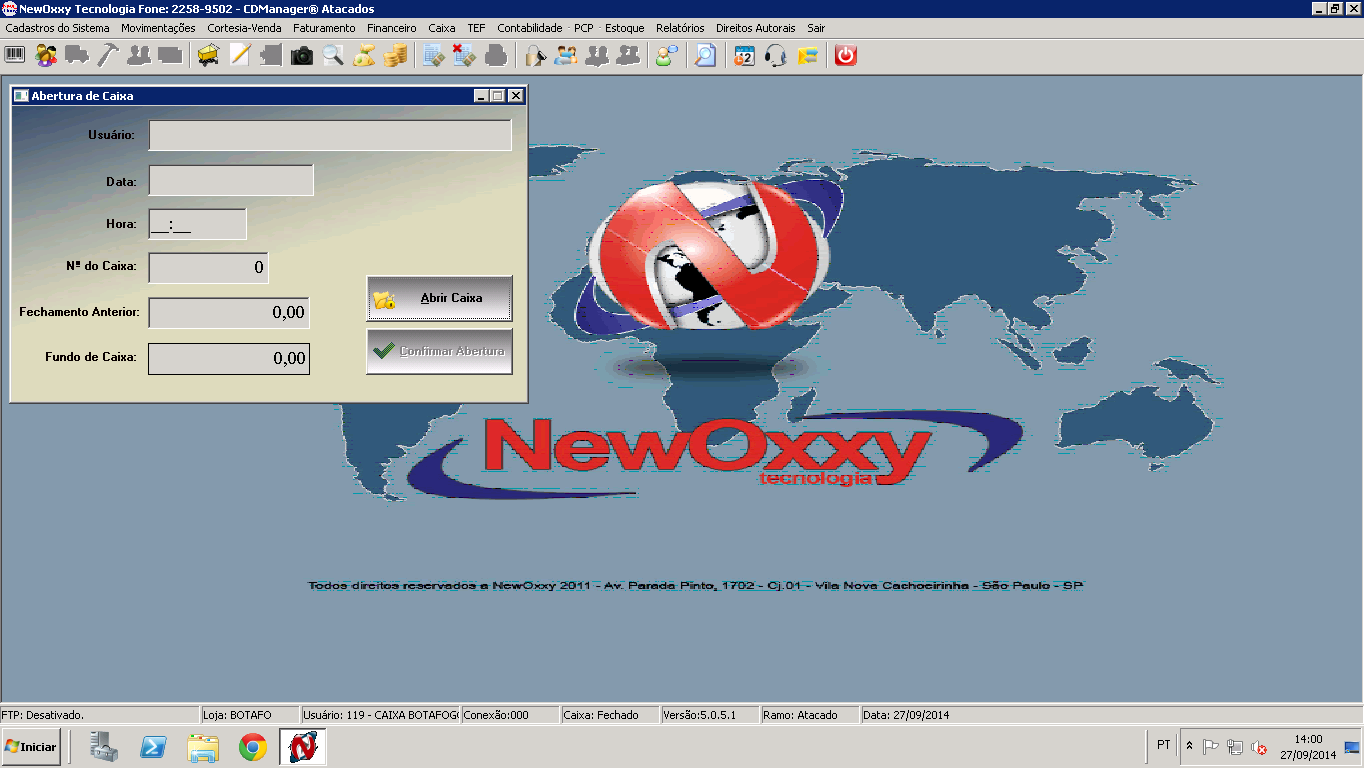The height and width of the screenshot is (768, 1364).
Task: Open the Movimentações menu
Action: pyautogui.click(x=158, y=28)
